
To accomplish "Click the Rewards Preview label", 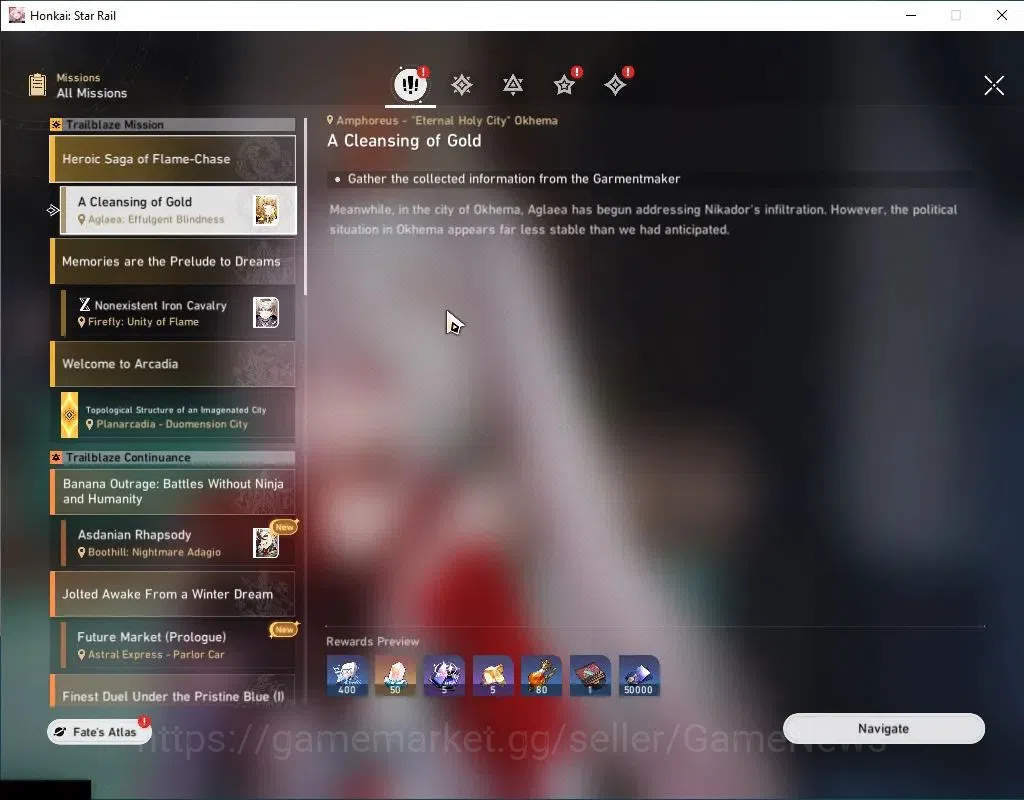I will 372,641.
